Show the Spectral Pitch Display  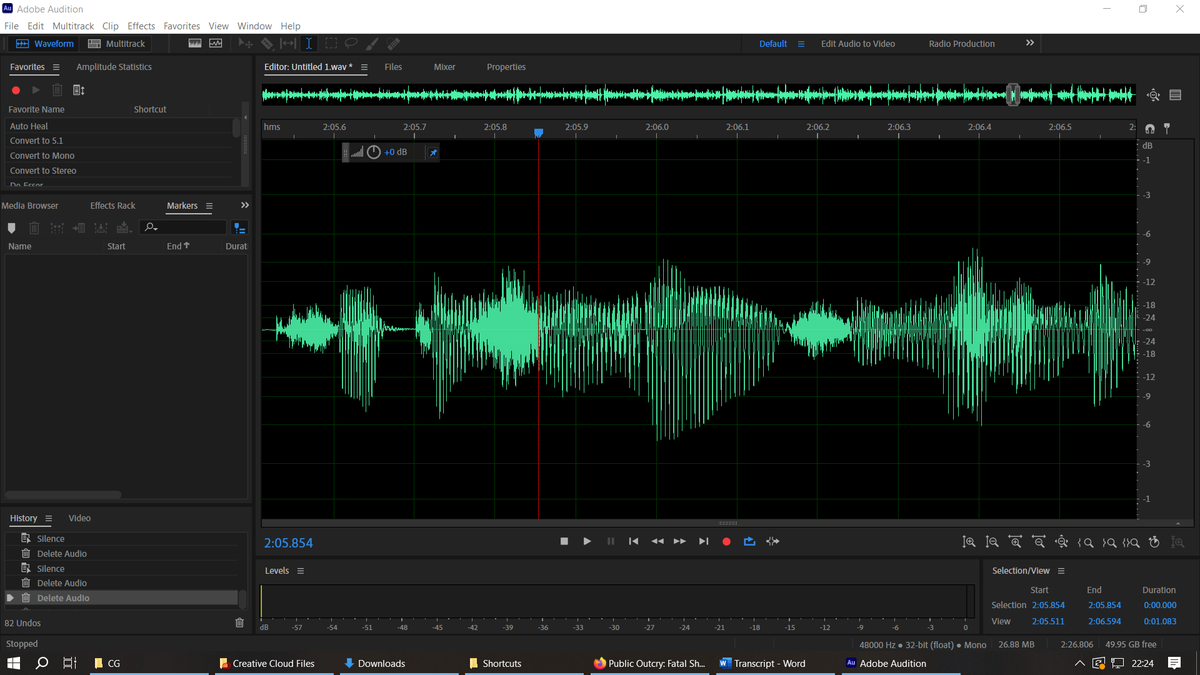click(216, 44)
